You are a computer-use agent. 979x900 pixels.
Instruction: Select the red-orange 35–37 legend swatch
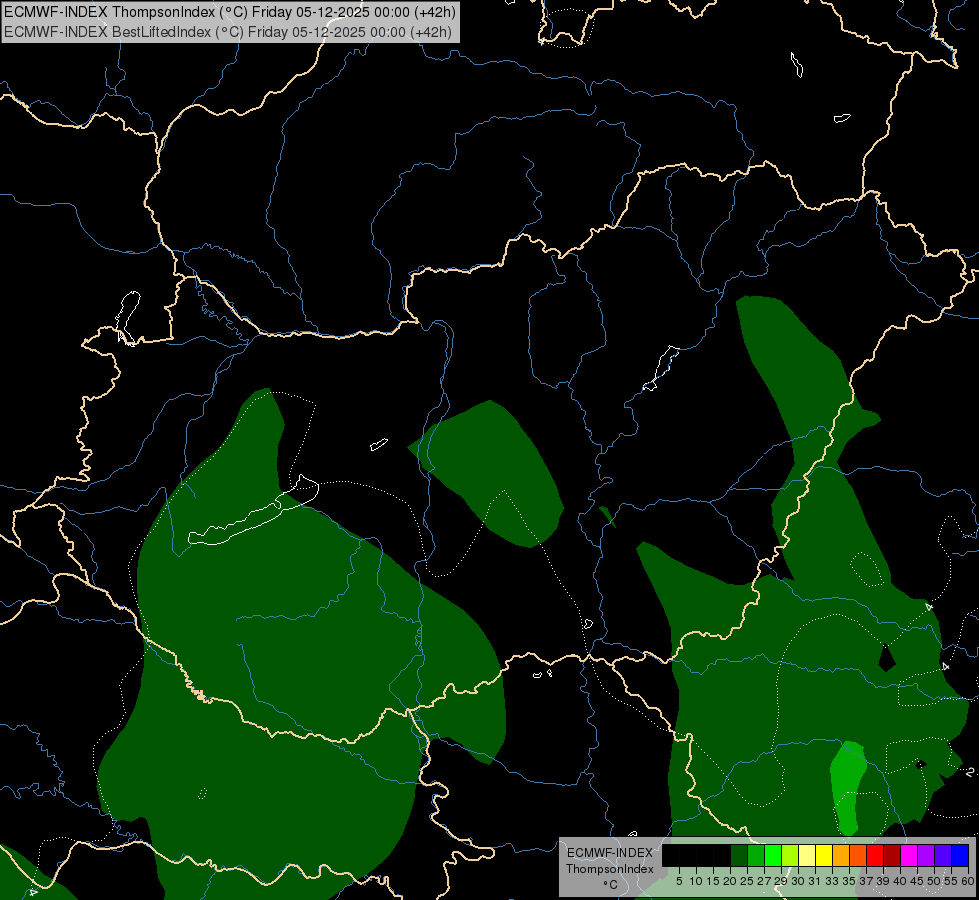pyautogui.click(x=858, y=855)
